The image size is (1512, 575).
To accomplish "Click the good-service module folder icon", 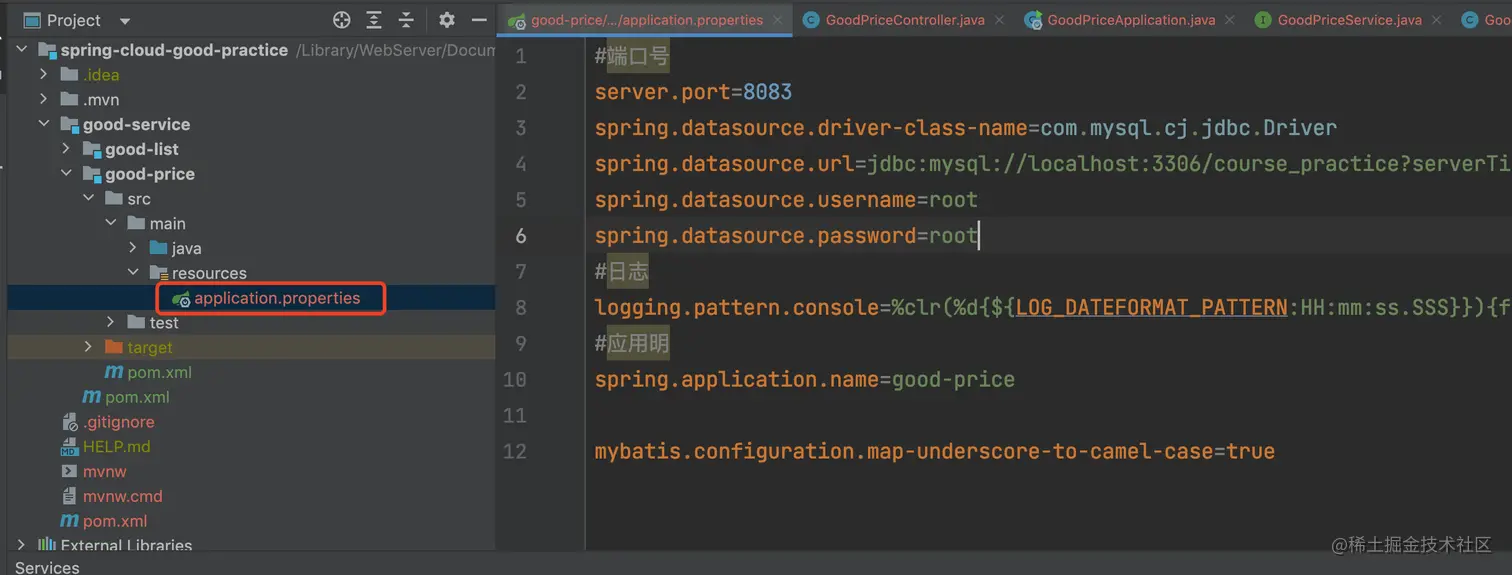I will tap(69, 124).
